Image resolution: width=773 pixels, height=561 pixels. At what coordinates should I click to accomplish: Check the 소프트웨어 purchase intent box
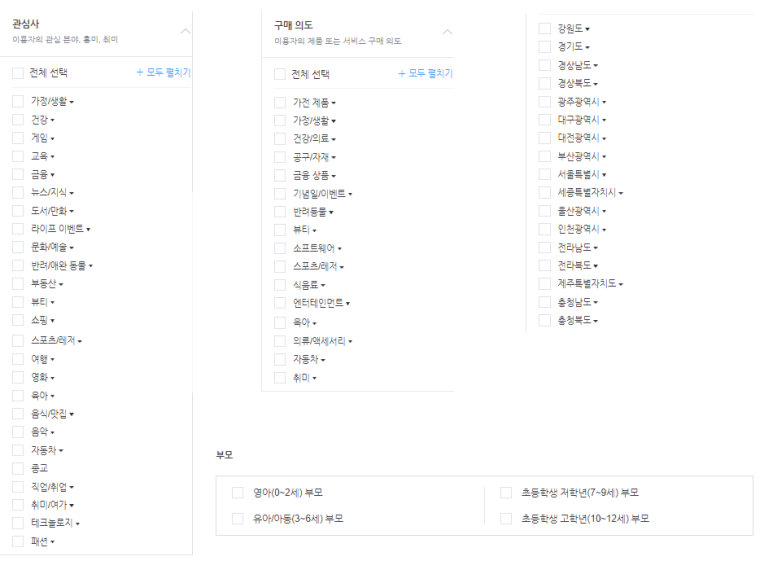click(x=280, y=248)
